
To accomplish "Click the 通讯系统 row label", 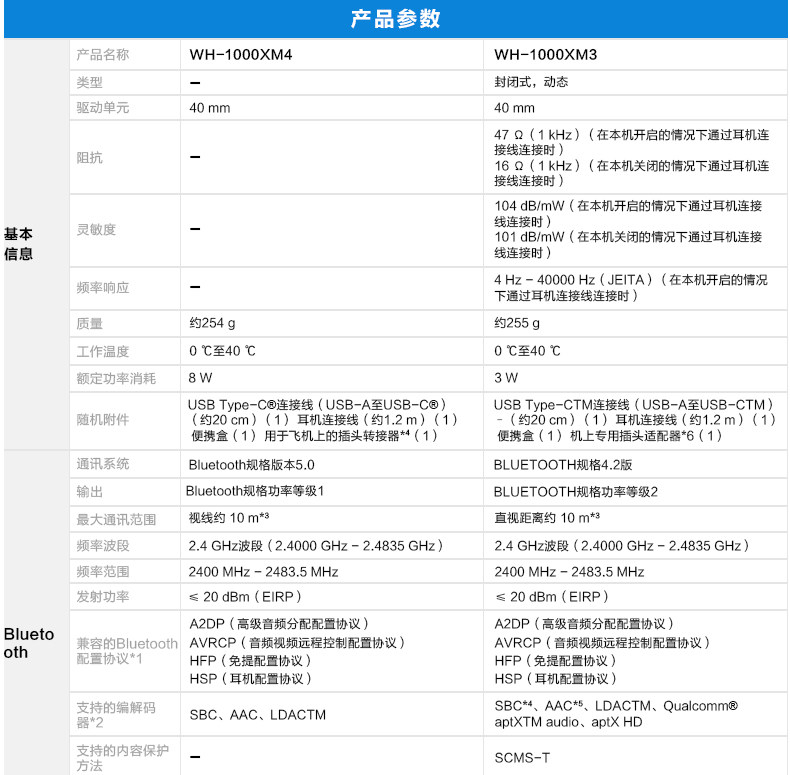I will point(103,464).
